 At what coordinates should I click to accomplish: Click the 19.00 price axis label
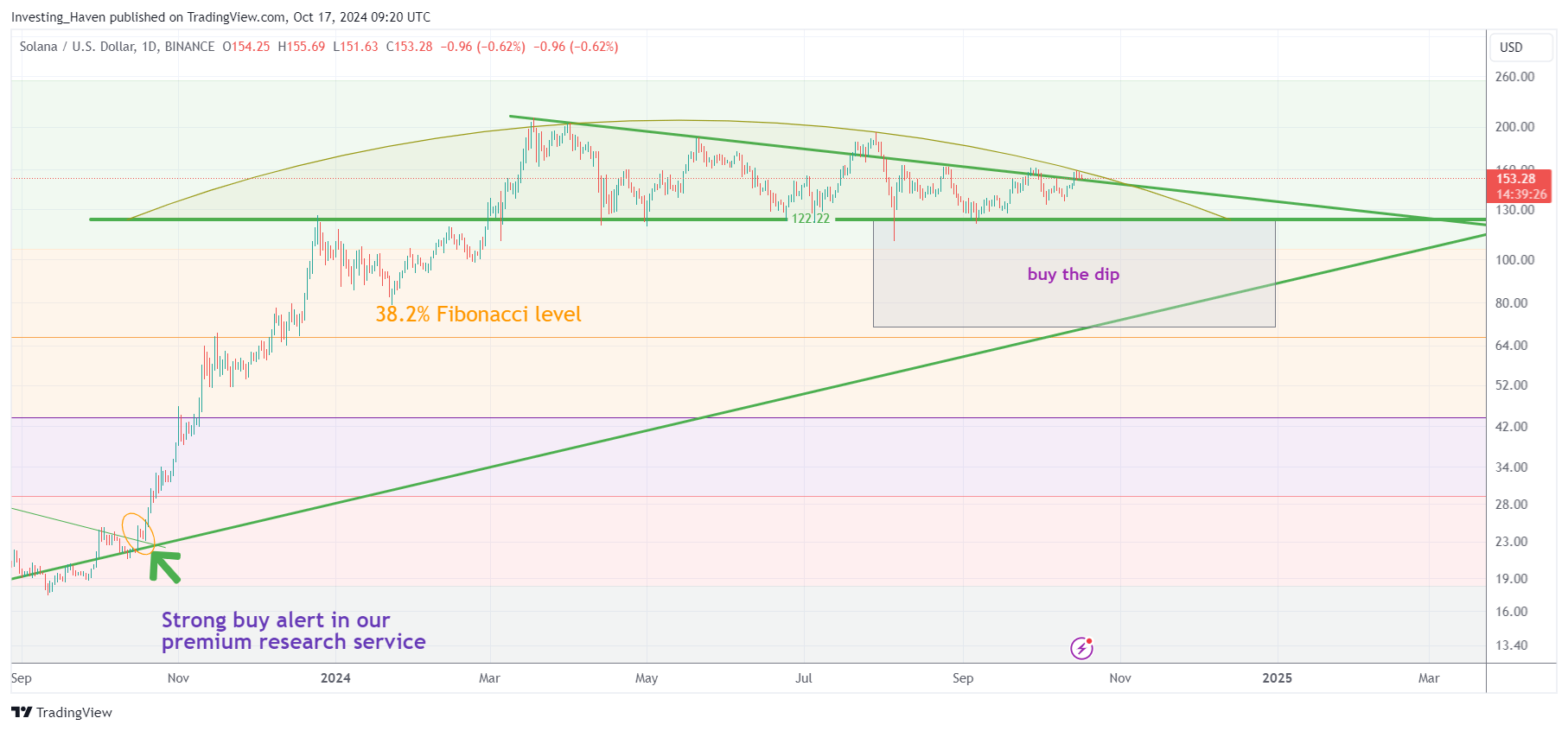pos(1512,579)
